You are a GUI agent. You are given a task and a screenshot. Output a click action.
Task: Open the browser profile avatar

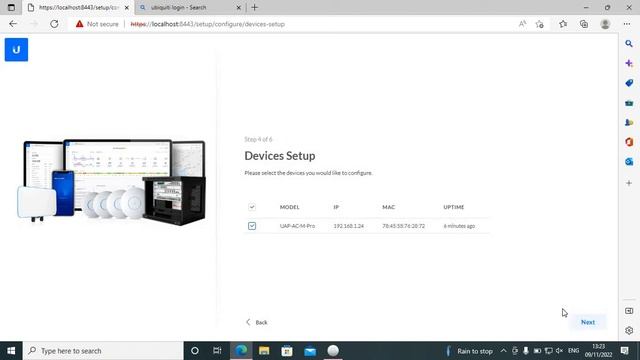pyautogui.click(x=605, y=24)
